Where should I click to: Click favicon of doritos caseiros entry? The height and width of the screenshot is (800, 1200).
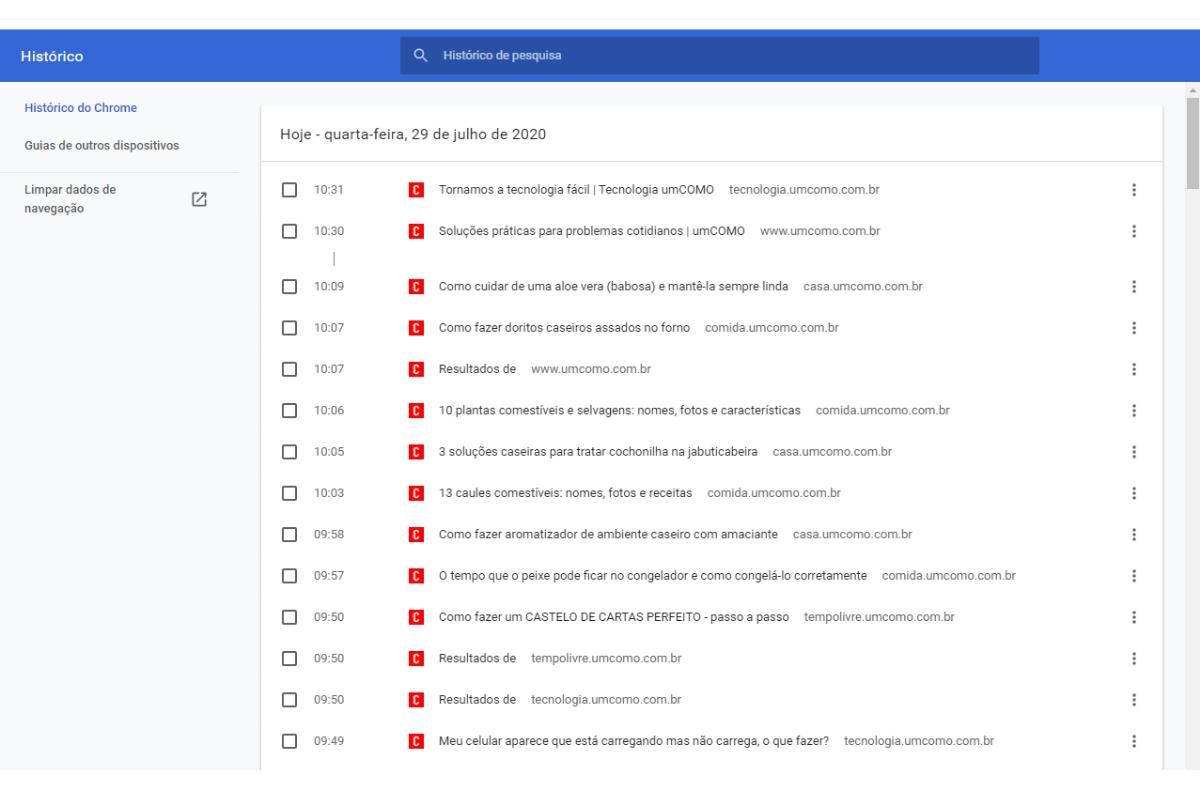click(x=415, y=328)
